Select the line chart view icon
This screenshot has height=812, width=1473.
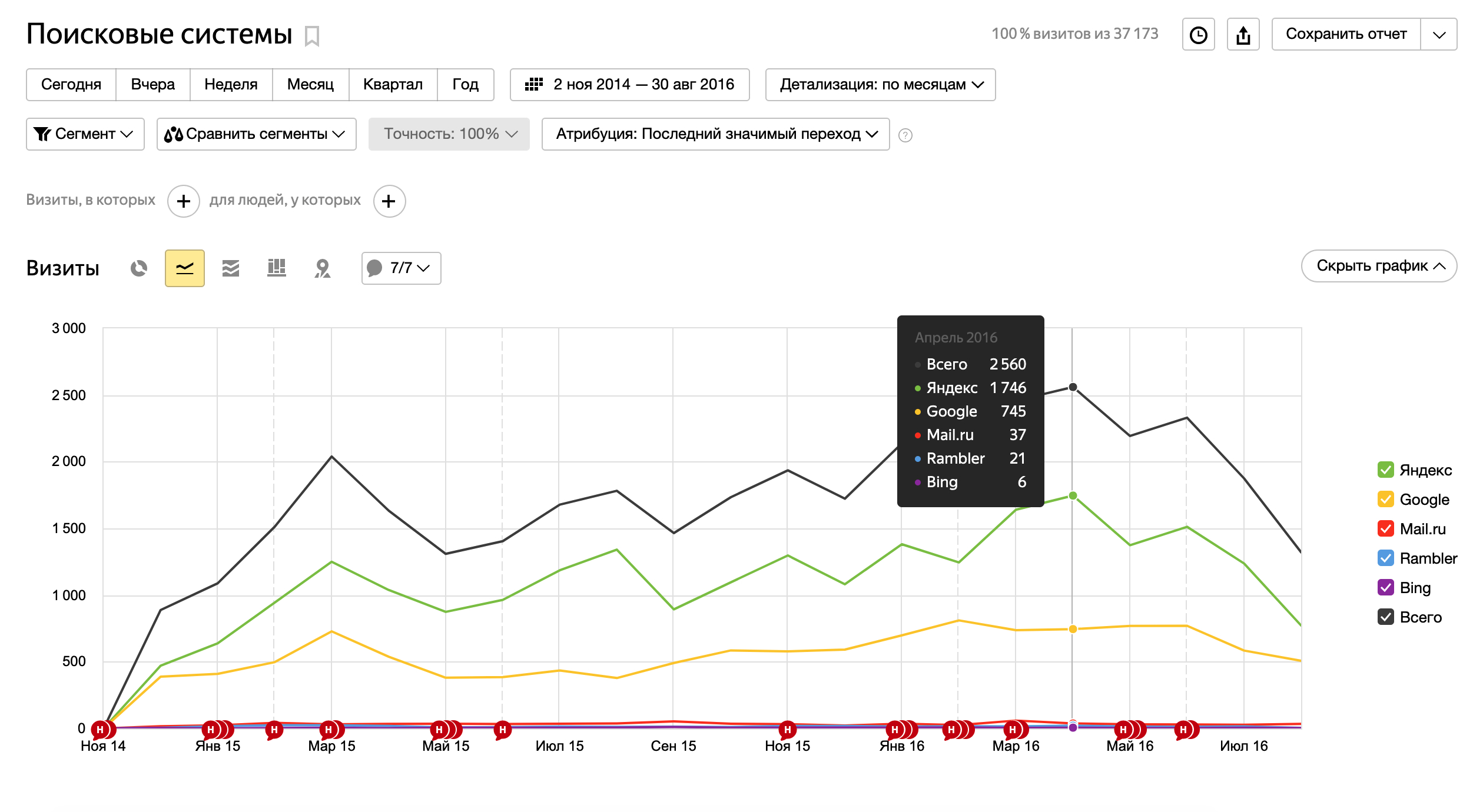pyautogui.click(x=184, y=268)
